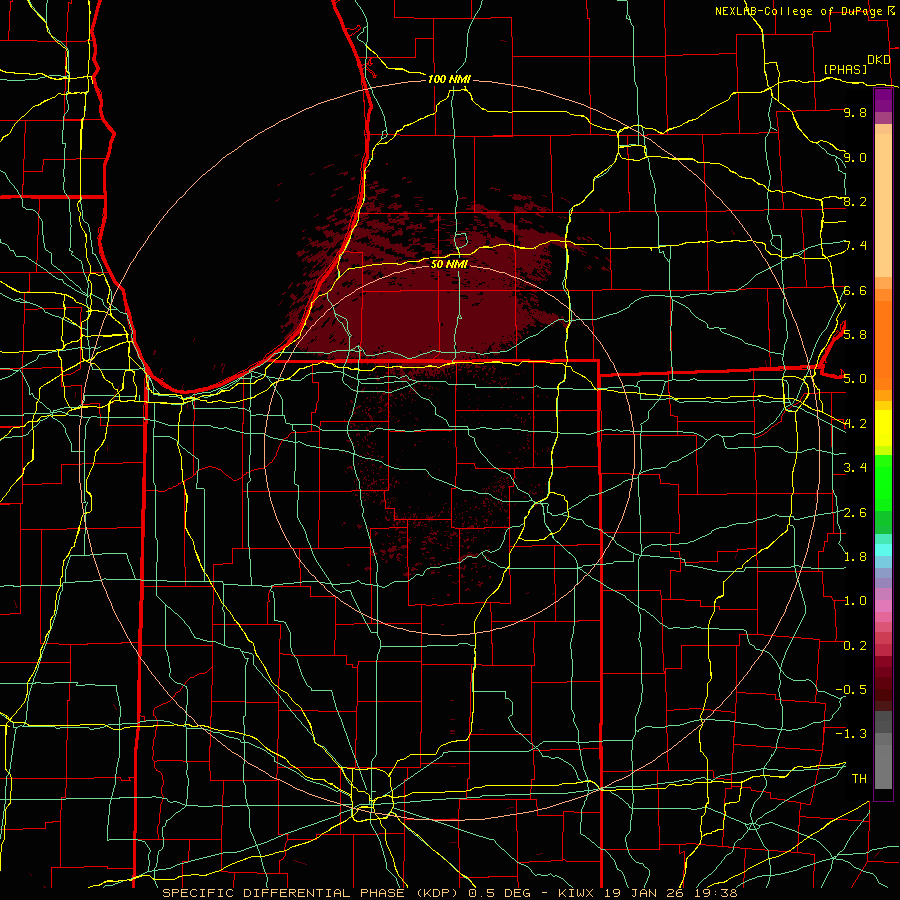This screenshot has height=900, width=900.
Task: Select the 100 NMI range ring label
Action: [449, 79]
